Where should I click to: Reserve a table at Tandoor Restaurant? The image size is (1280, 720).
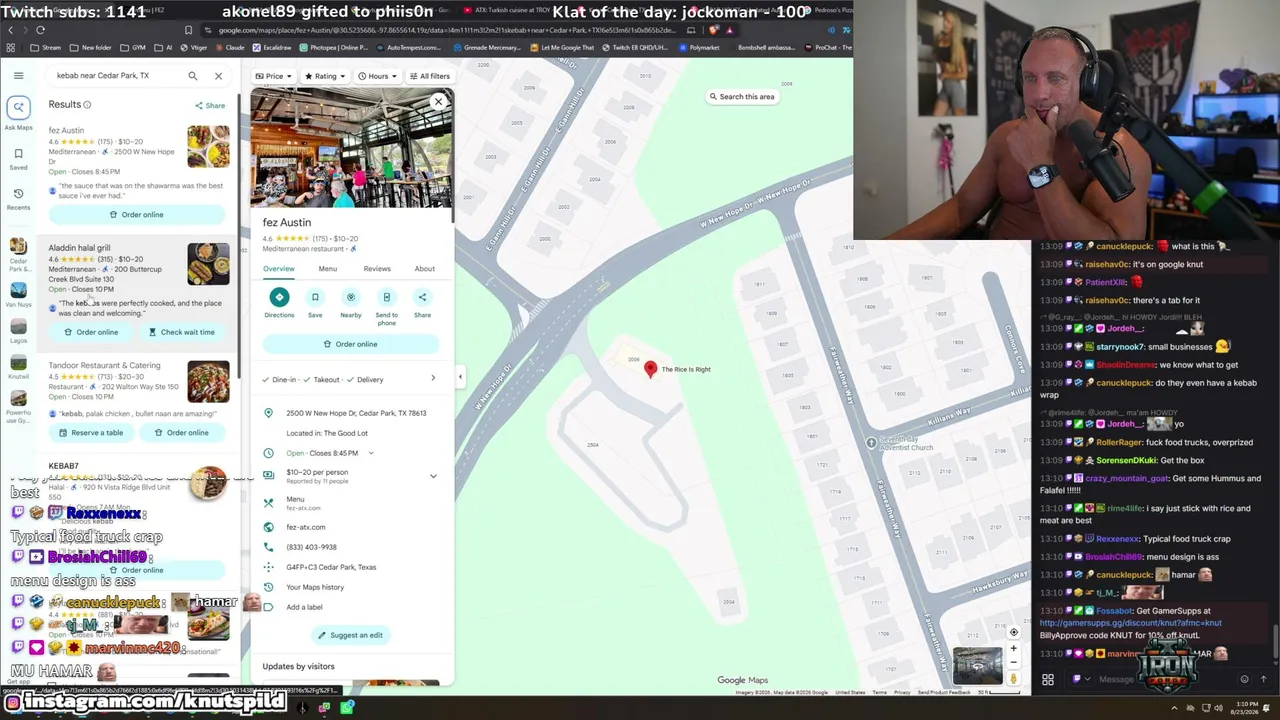91,433
